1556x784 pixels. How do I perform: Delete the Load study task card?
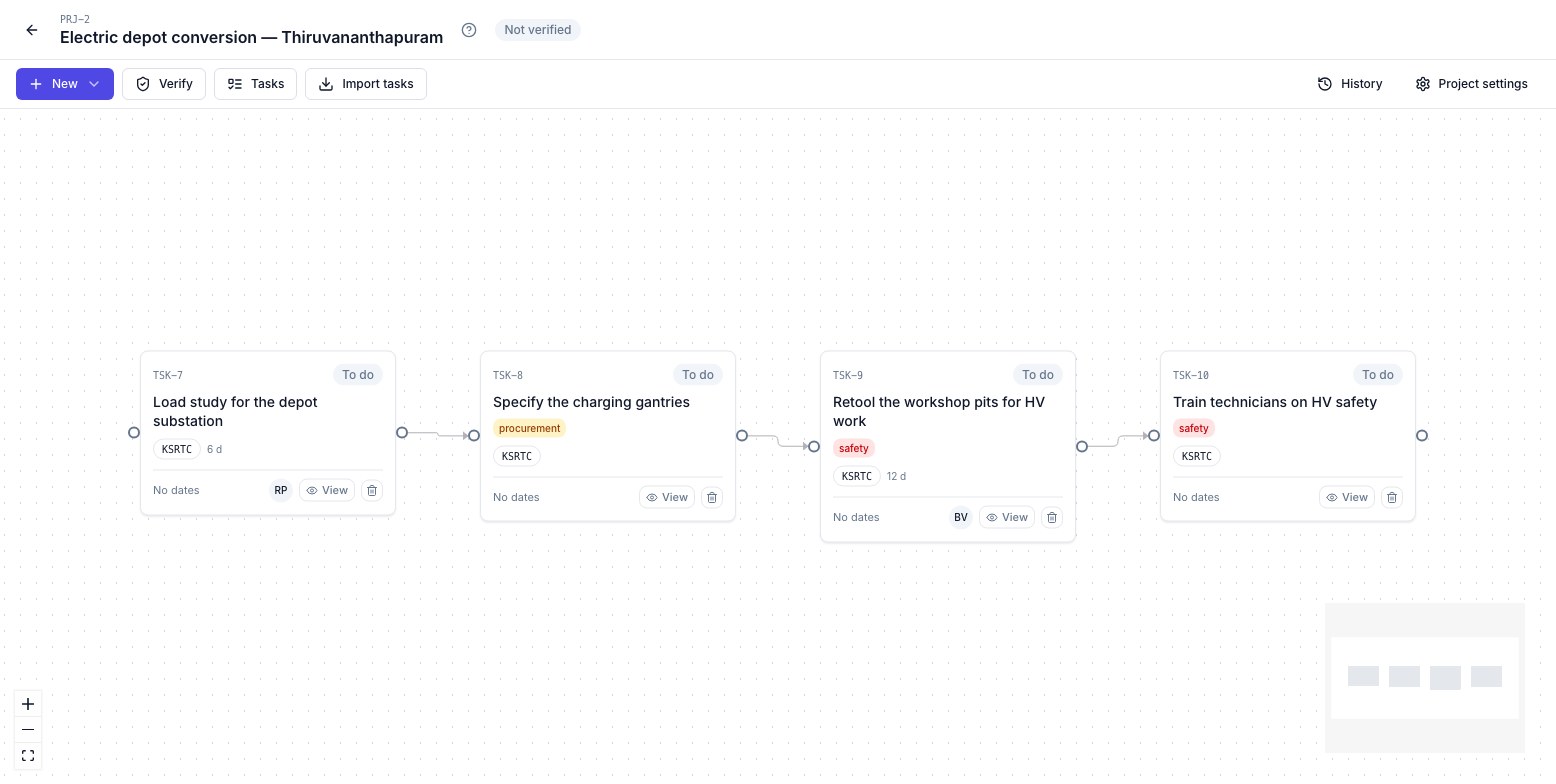pos(372,490)
